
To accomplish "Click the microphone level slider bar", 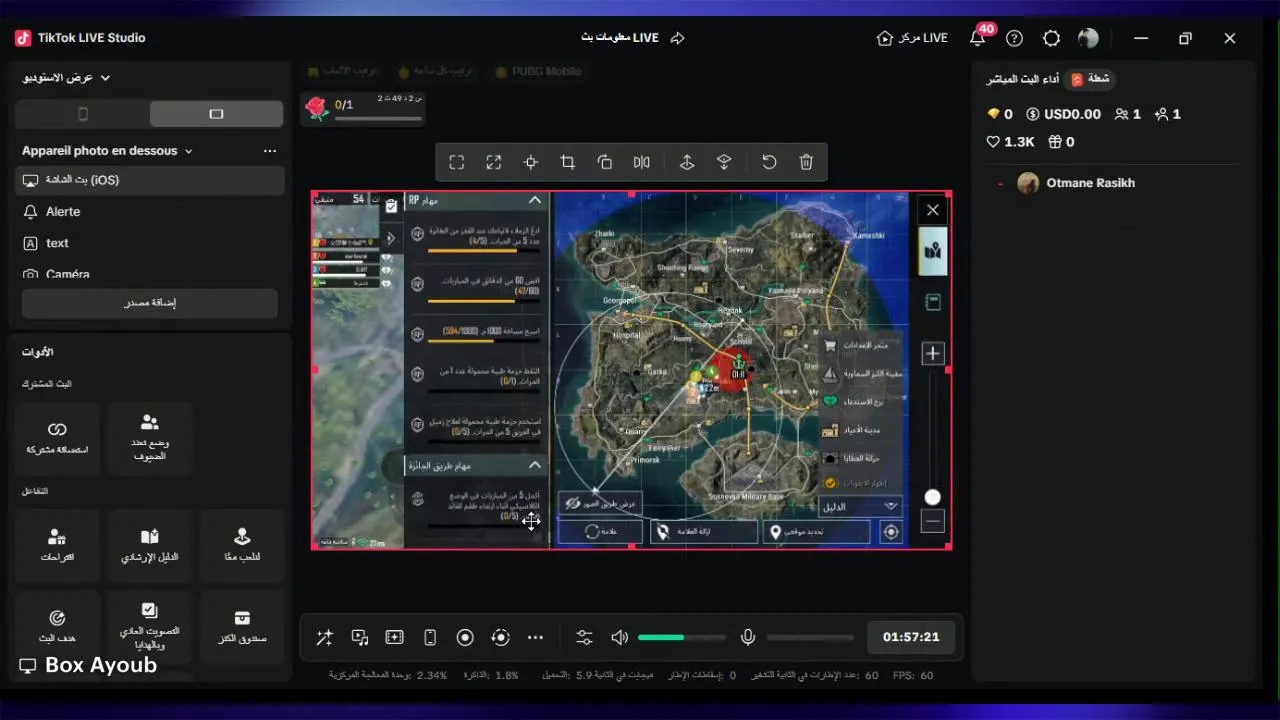I will pyautogui.click(x=810, y=637).
